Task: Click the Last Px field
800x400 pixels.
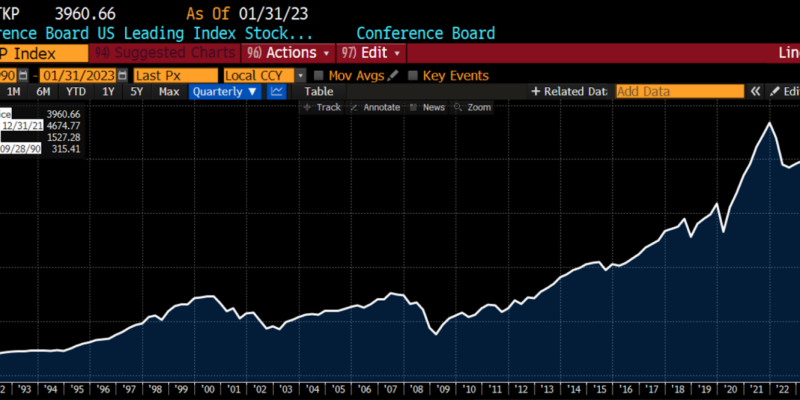Action: [175, 75]
